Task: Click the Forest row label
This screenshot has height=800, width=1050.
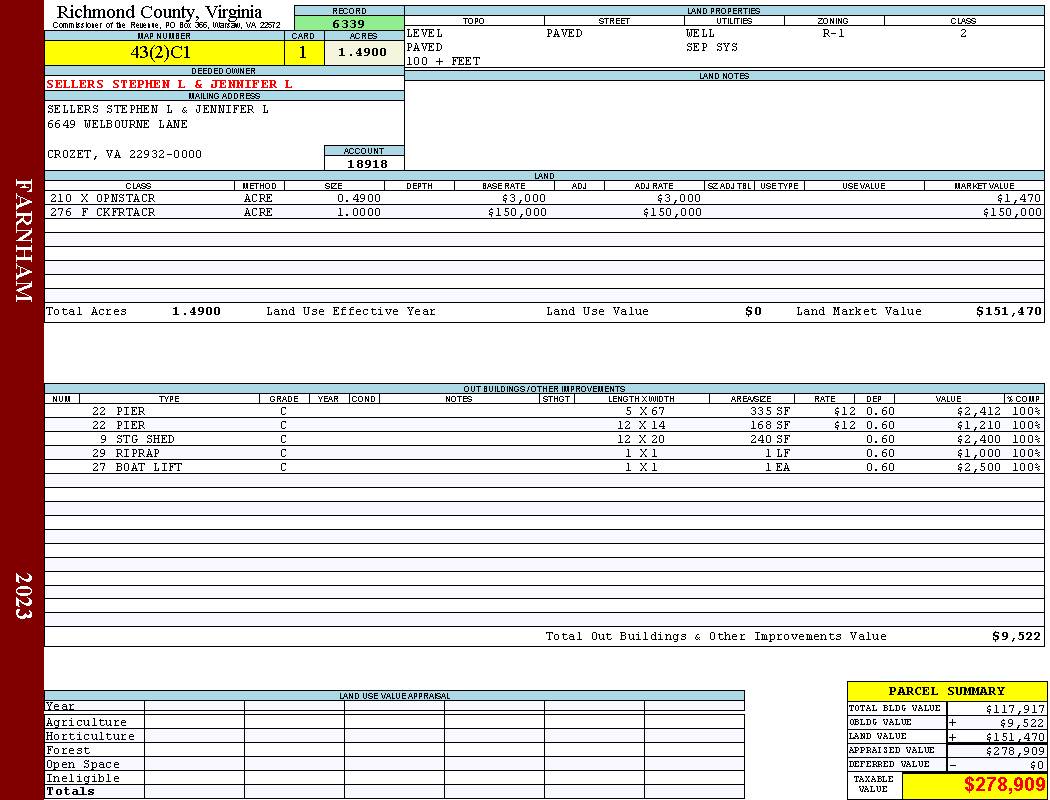Action: (x=68, y=750)
